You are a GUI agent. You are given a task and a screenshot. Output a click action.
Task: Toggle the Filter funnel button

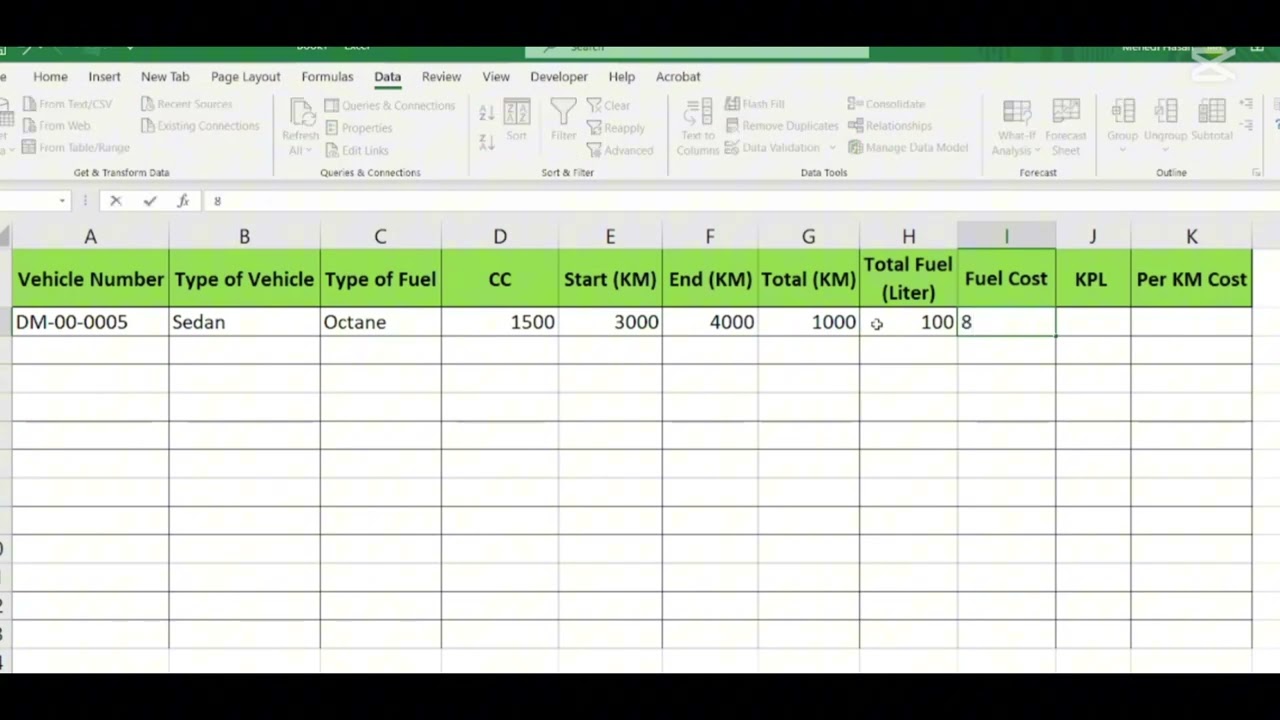pyautogui.click(x=563, y=120)
